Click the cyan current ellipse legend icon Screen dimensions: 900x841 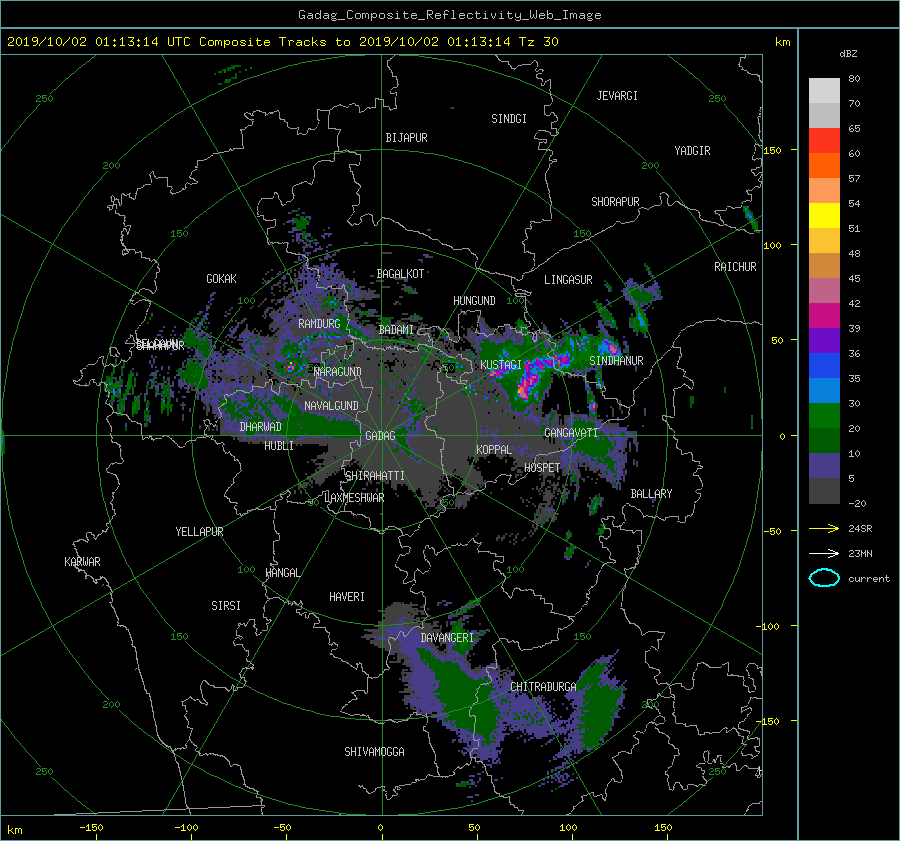point(824,578)
